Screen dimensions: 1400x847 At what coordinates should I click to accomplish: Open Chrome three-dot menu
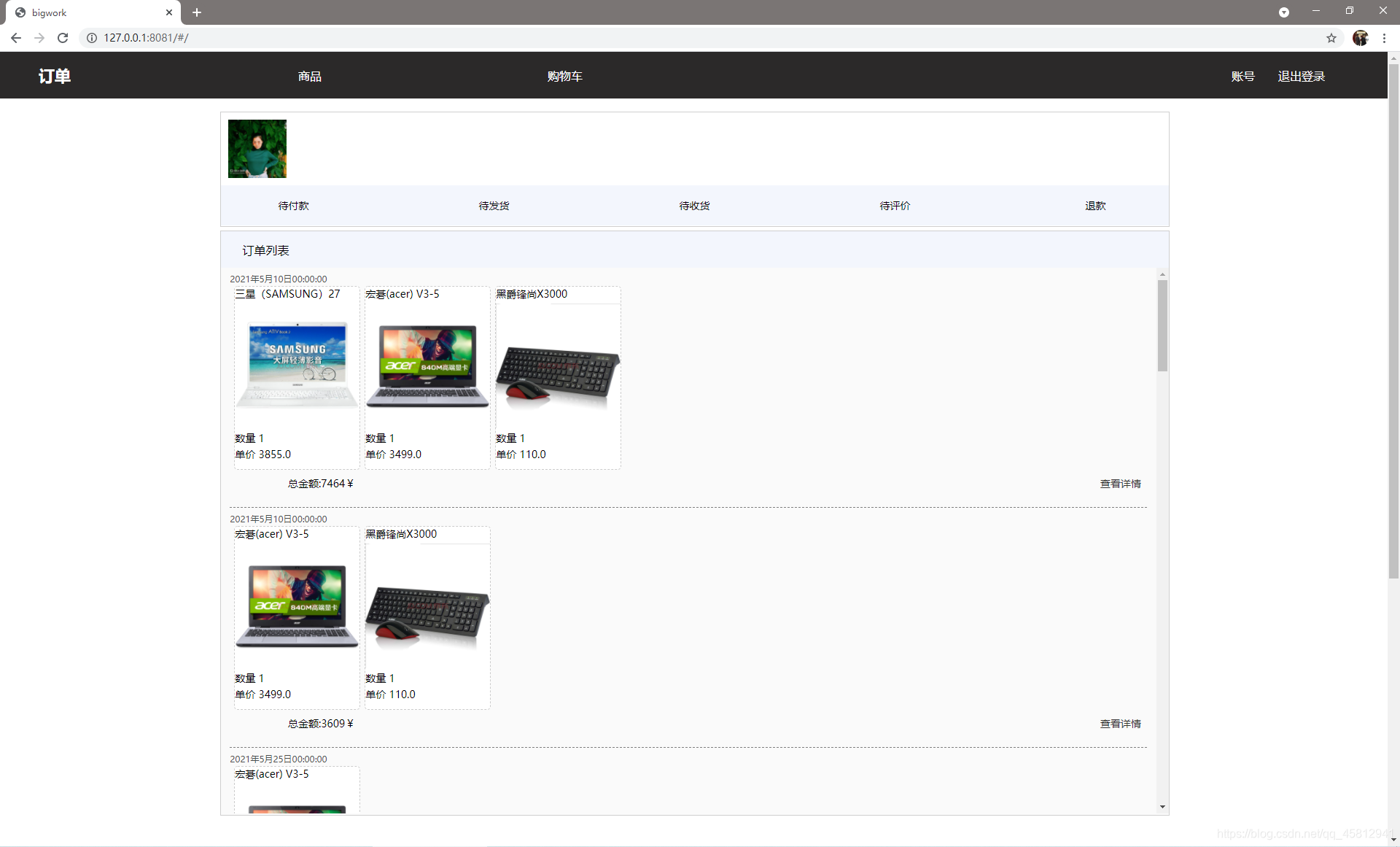(x=1384, y=38)
